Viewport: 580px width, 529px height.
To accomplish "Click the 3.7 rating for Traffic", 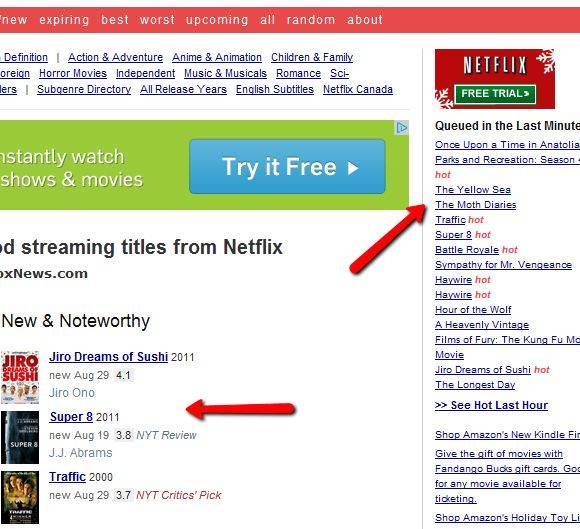I will (x=123, y=495).
